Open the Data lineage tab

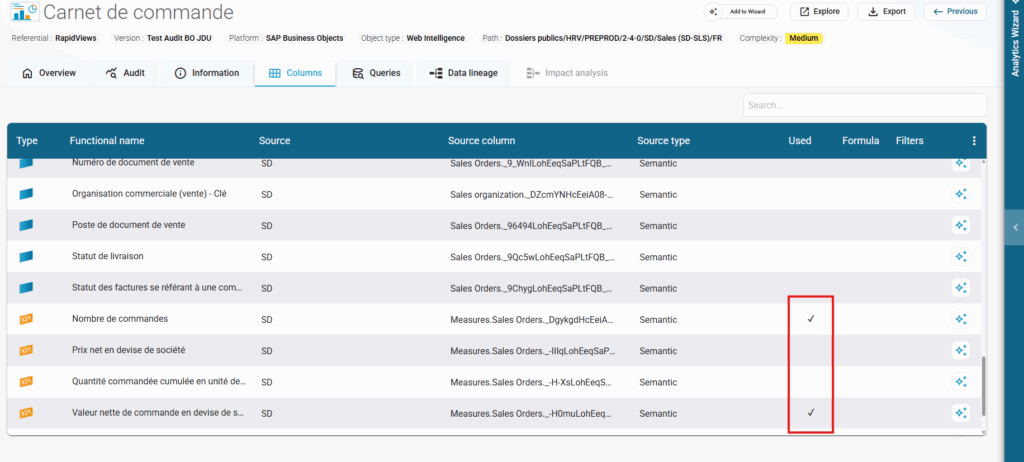click(x=463, y=73)
